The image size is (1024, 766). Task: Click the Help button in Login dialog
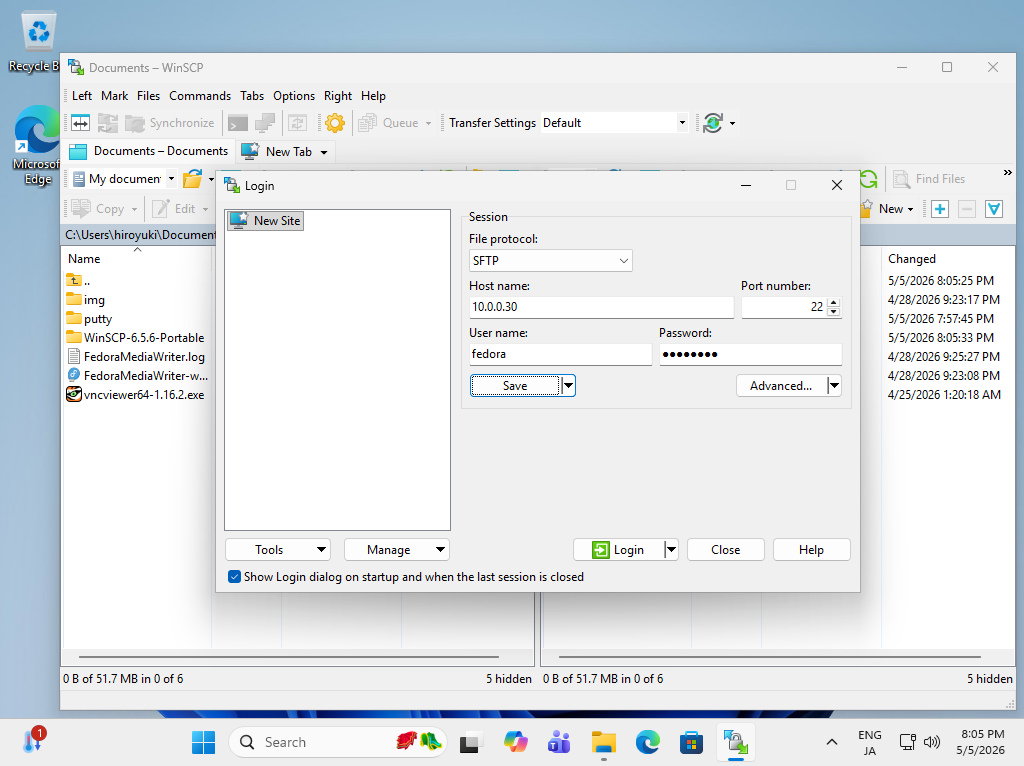(811, 550)
